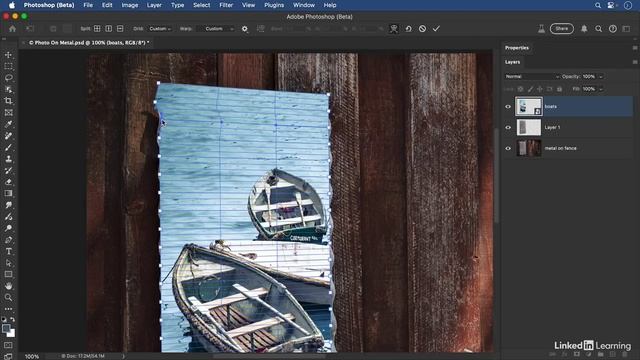
Task: Open the Window menu
Action: coord(304,5)
